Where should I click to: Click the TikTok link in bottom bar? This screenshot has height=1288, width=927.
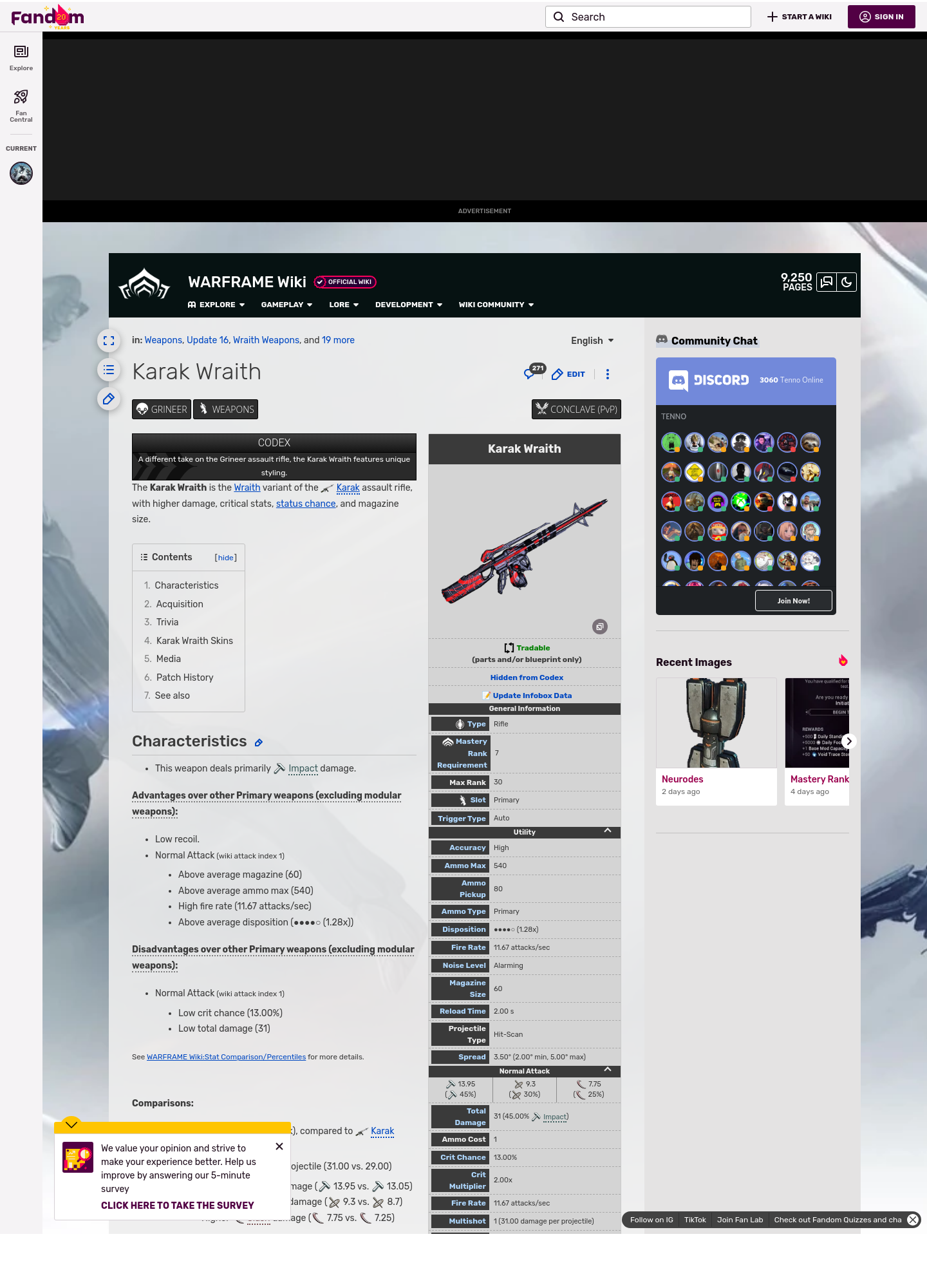695,1220
